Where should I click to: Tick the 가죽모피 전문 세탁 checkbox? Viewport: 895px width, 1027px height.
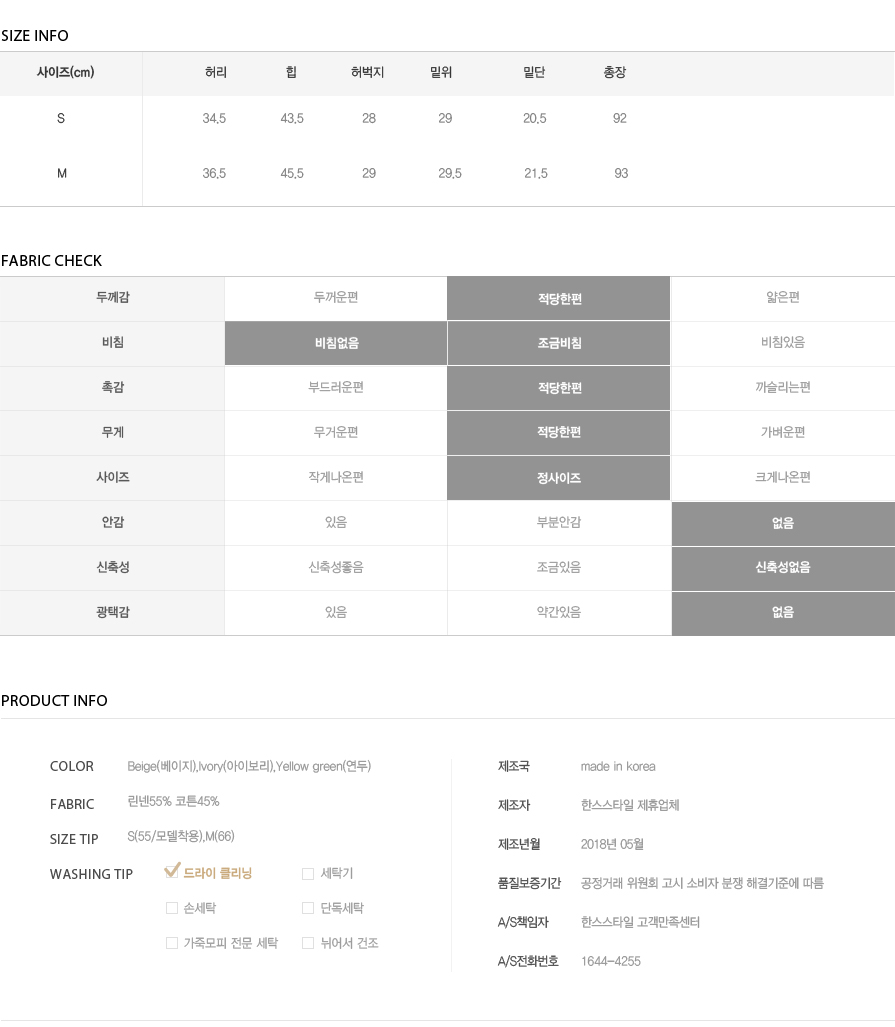point(172,943)
